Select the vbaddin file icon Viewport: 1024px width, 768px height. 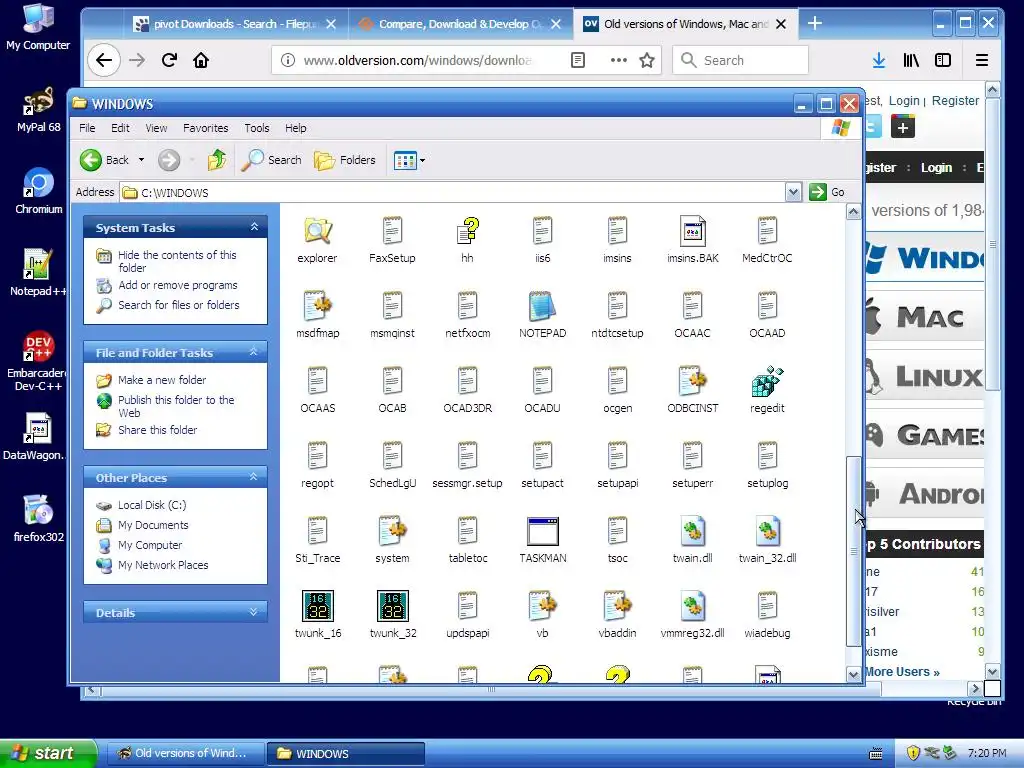(x=617, y=606)
